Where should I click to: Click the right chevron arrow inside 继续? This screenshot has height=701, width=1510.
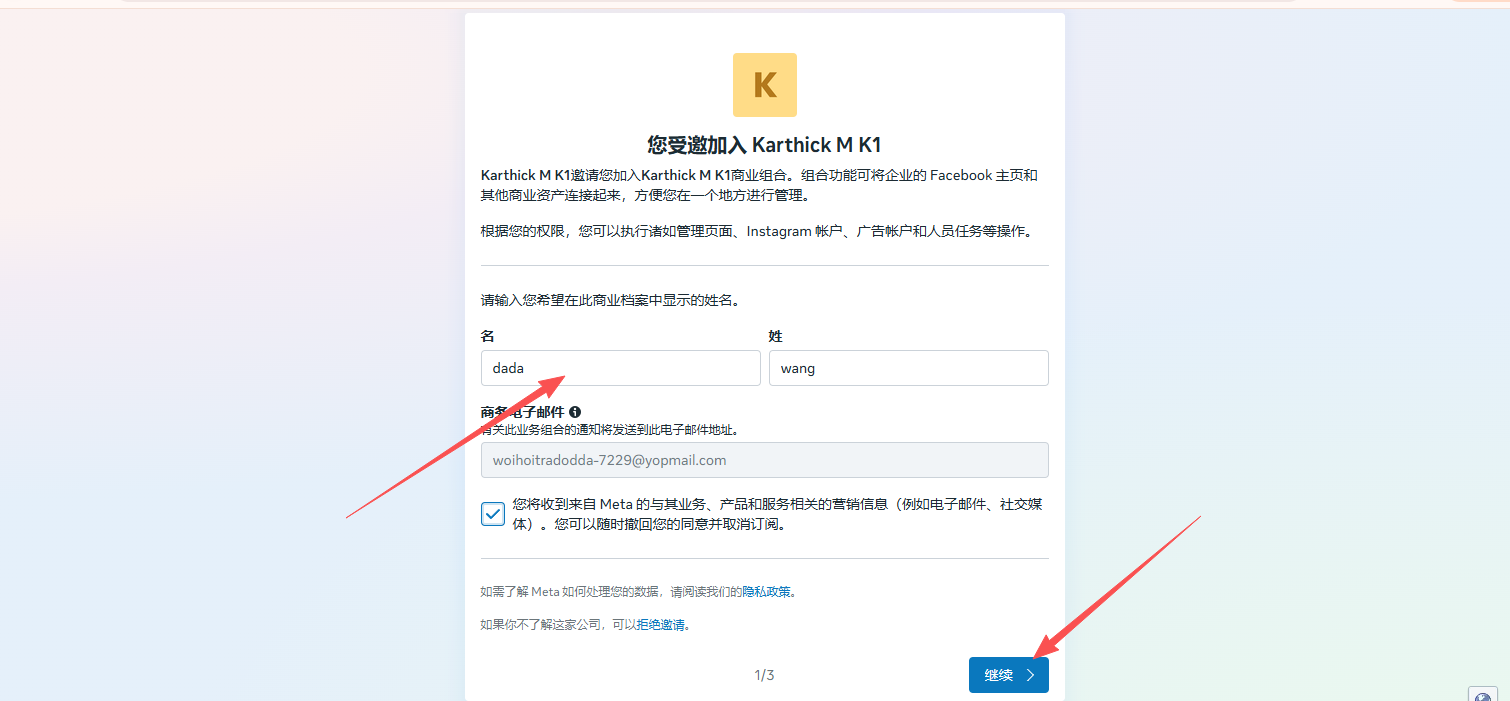(1030, 675)
